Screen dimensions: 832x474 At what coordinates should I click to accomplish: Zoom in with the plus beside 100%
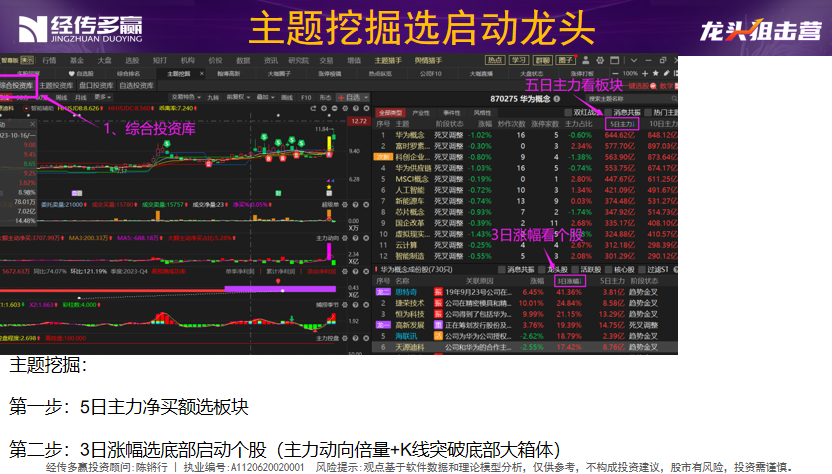click(645, 73)
